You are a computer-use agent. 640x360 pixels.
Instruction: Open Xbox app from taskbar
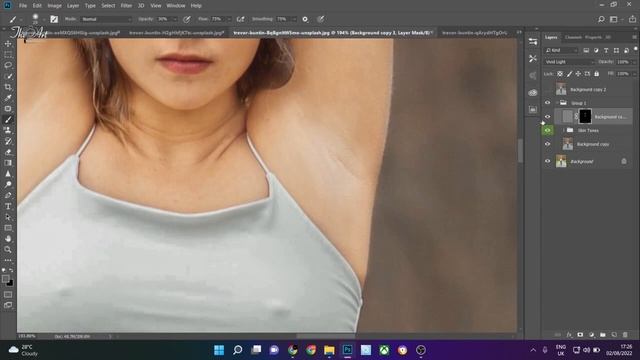384,350
